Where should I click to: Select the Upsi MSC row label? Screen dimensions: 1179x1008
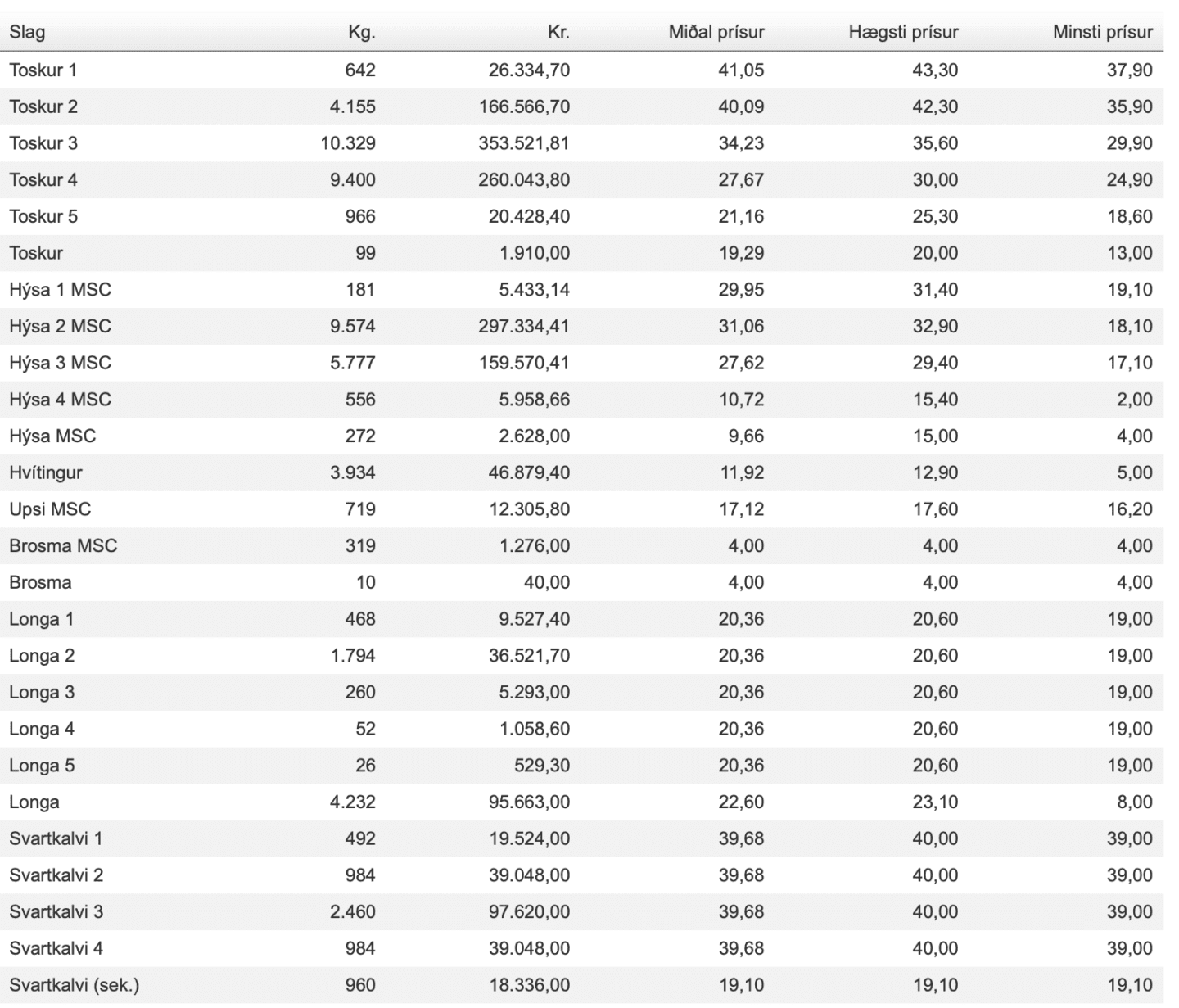(50, 509)
